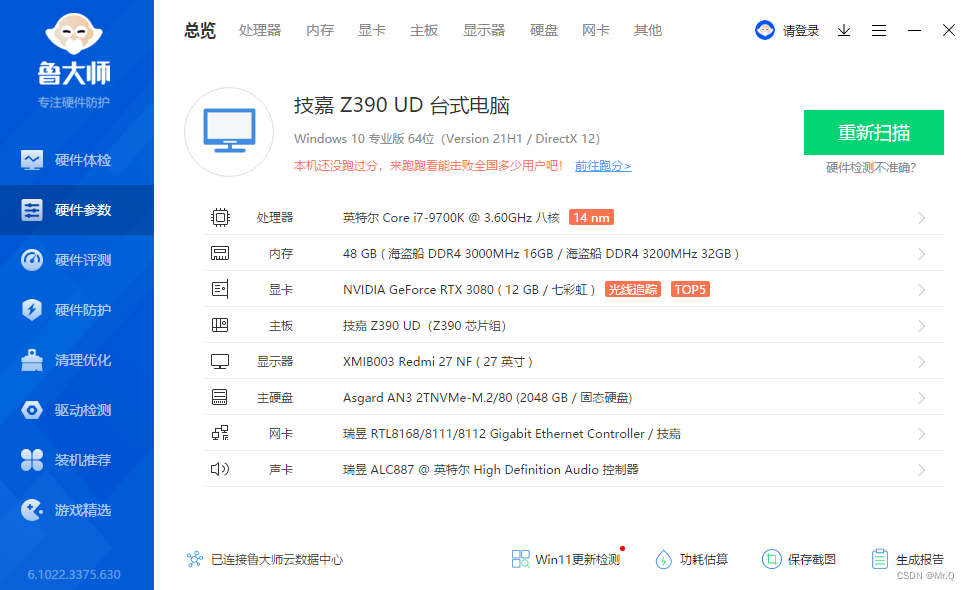Click the 功耗估算 droplet icon

pyautogui.click(x=663, y=559)
